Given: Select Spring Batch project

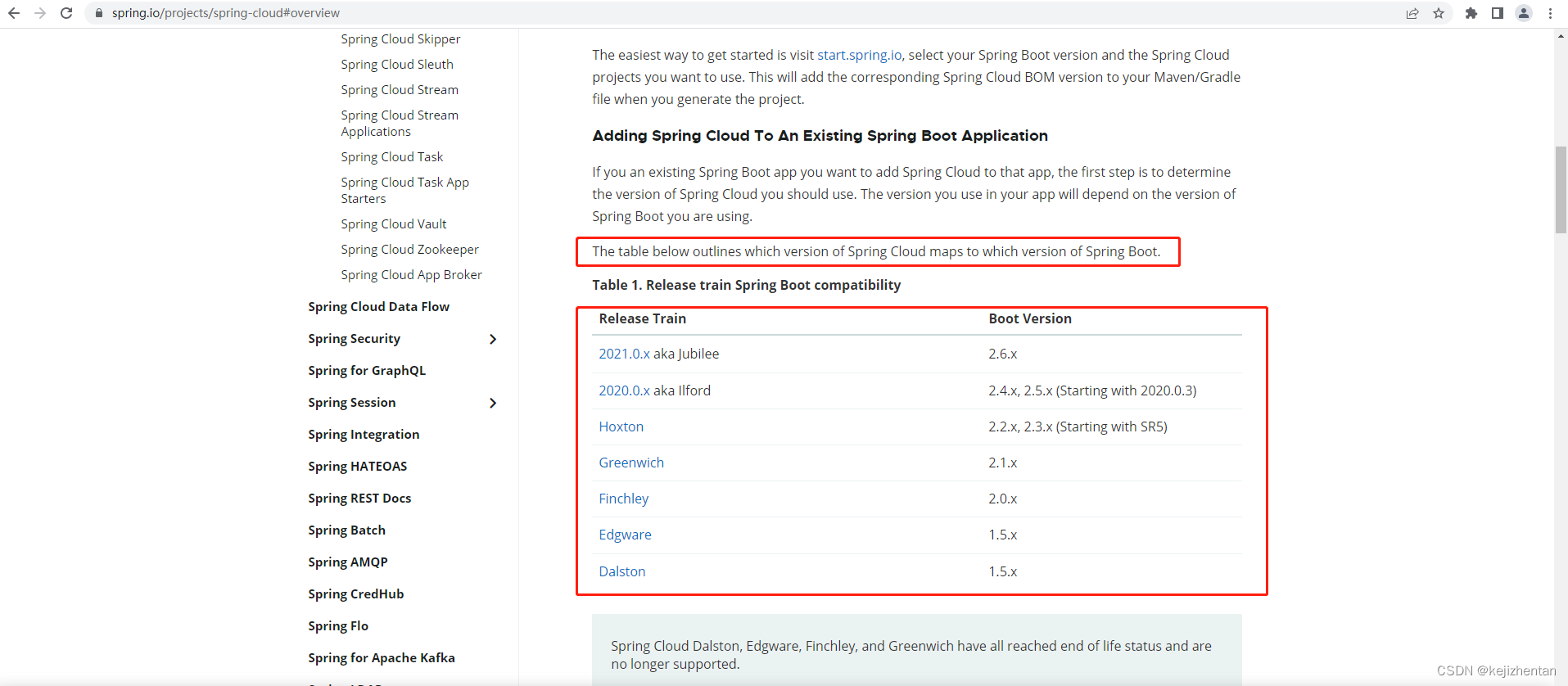Looking at the screenshot, I should (x=347, y=530).
